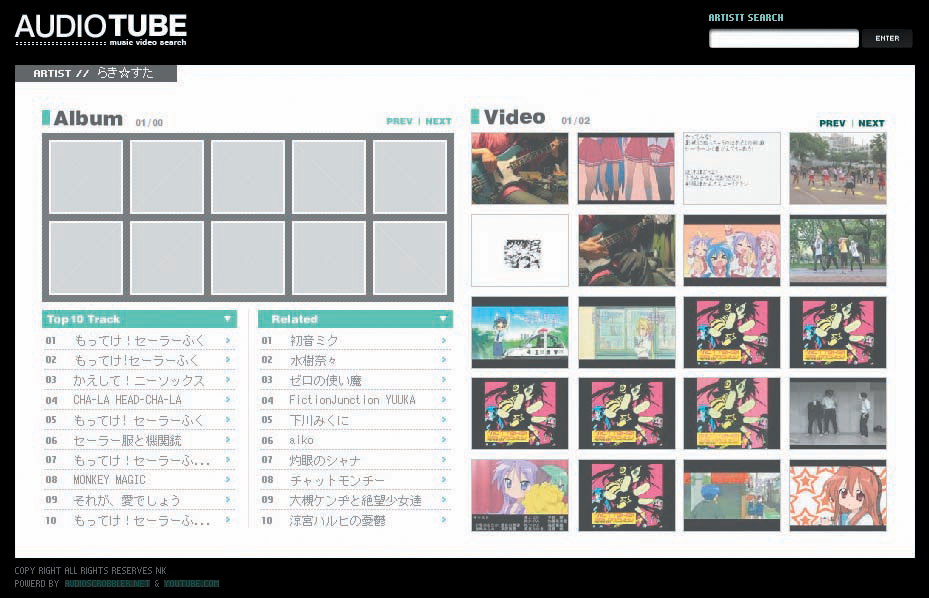Click the arrow icon beside track 10
This screenshot has height=598, width=929.
228,520
